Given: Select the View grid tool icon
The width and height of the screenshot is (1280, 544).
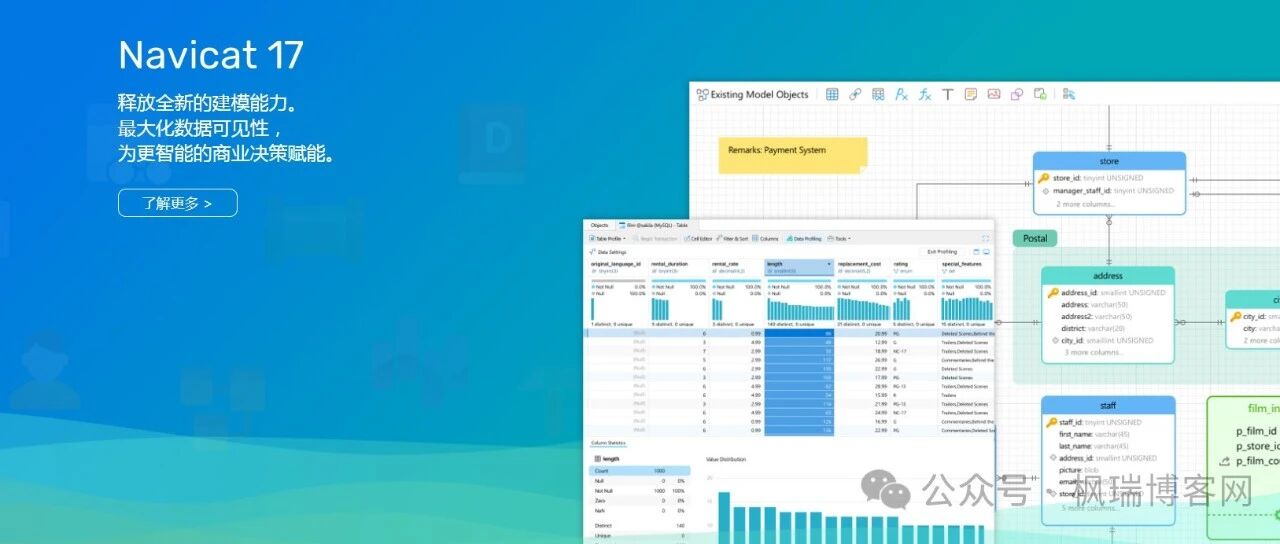Looking at the screenshot, I should pos(878,94).
